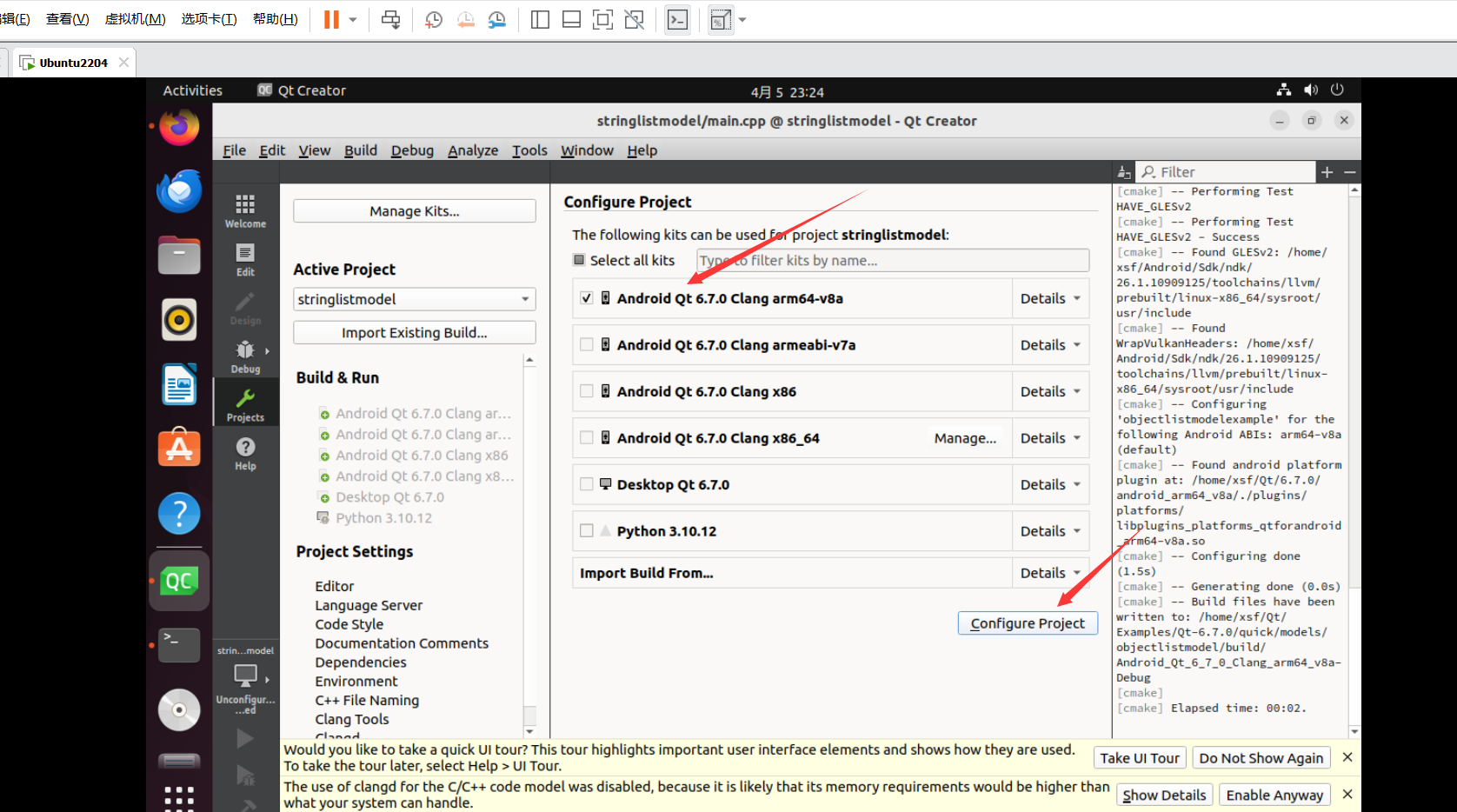Click Take UI Tour button
1457x812 pixels.
point(1140,758)
